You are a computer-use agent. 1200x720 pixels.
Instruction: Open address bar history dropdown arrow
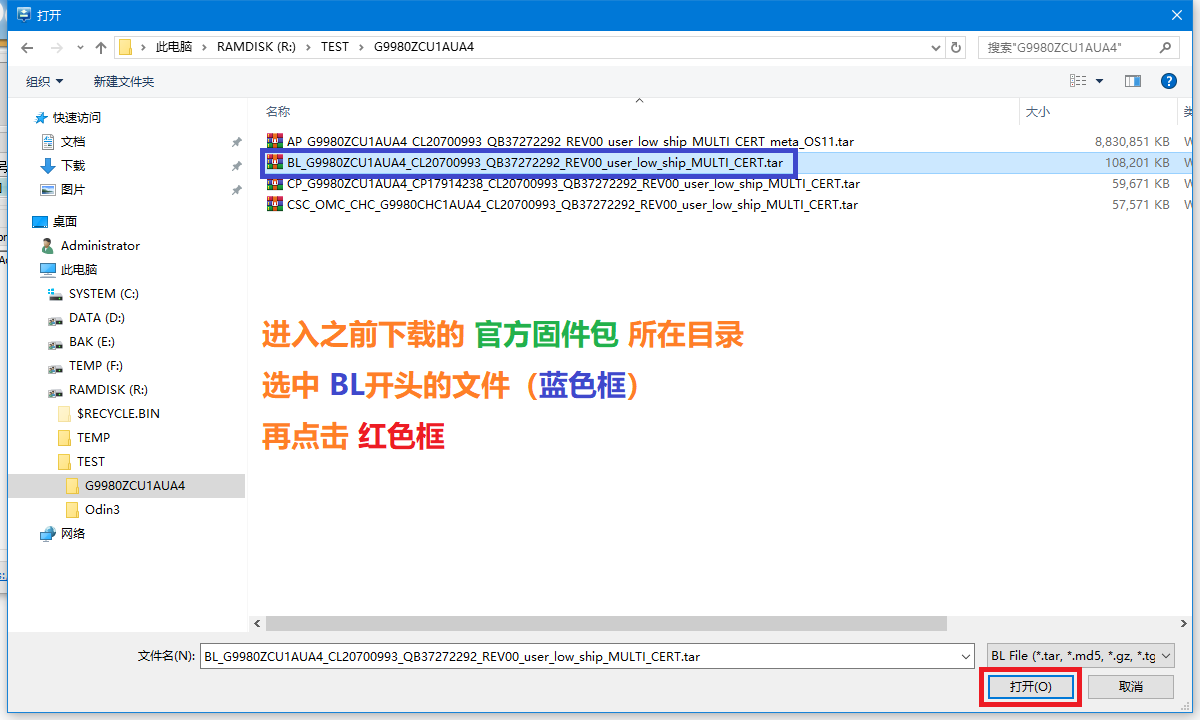coord(935,47)
